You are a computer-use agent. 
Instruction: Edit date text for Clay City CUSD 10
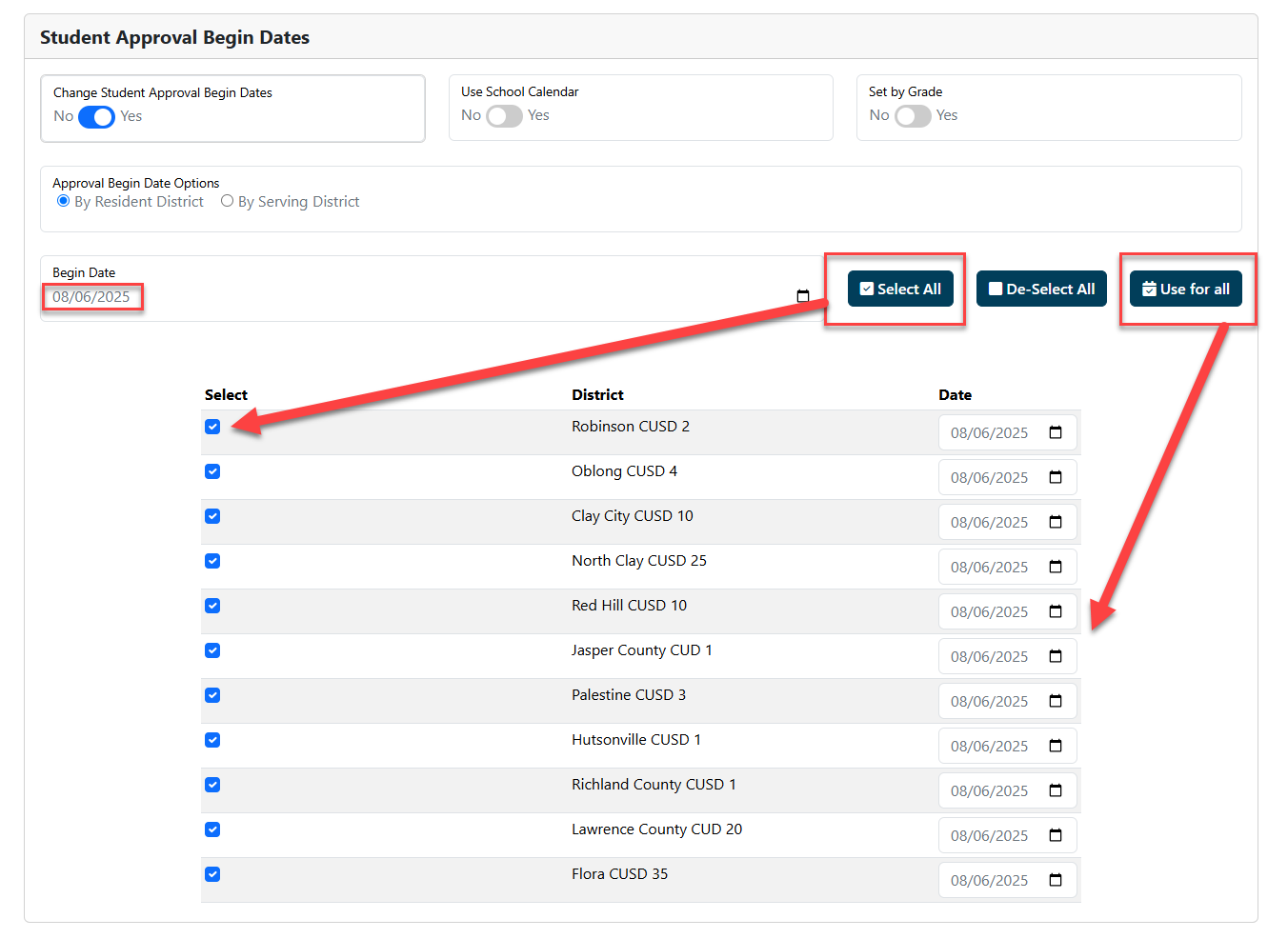[989, 522]
